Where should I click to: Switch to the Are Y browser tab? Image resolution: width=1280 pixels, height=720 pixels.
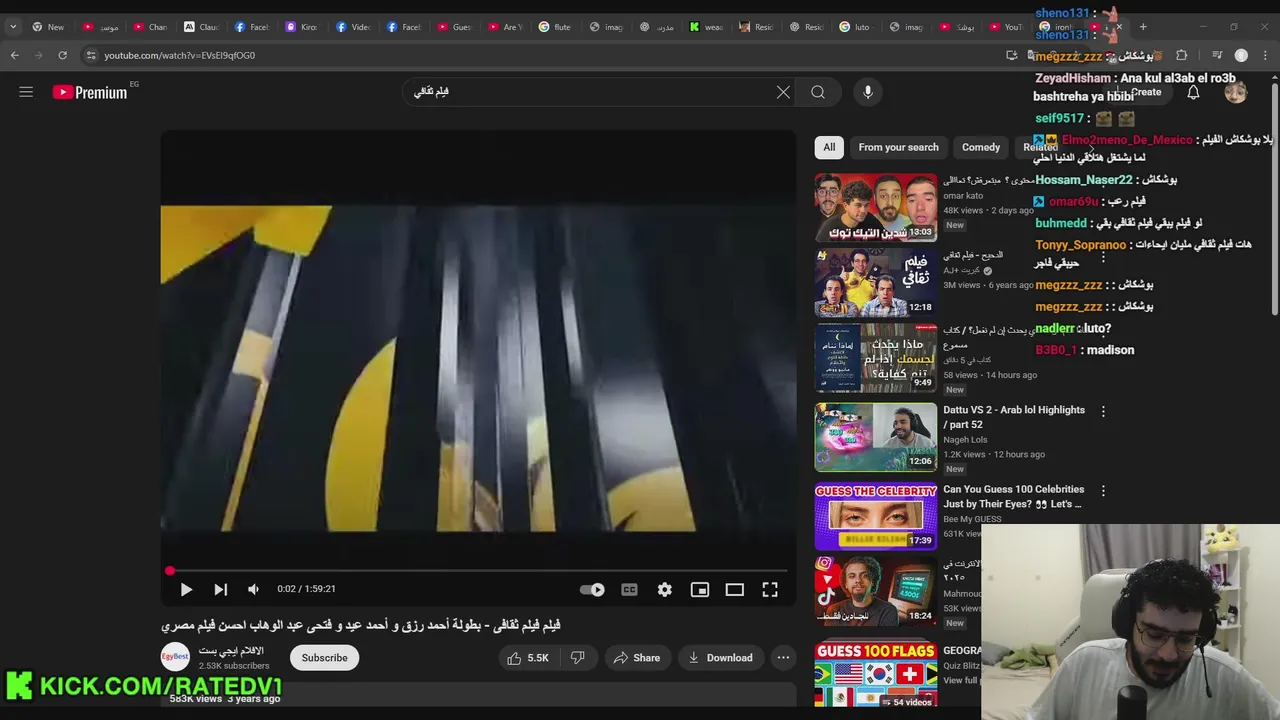tap(504, 27)
